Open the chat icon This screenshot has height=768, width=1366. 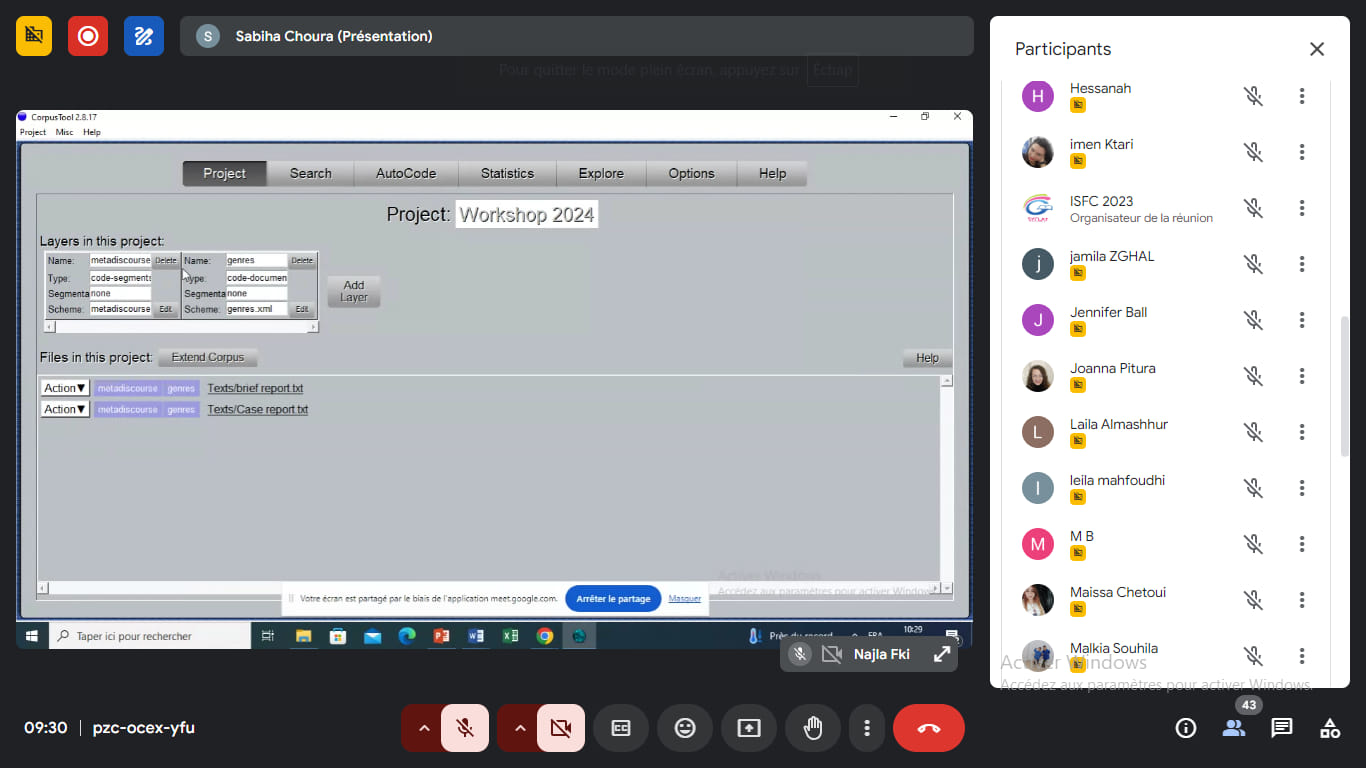(1282, 728)
